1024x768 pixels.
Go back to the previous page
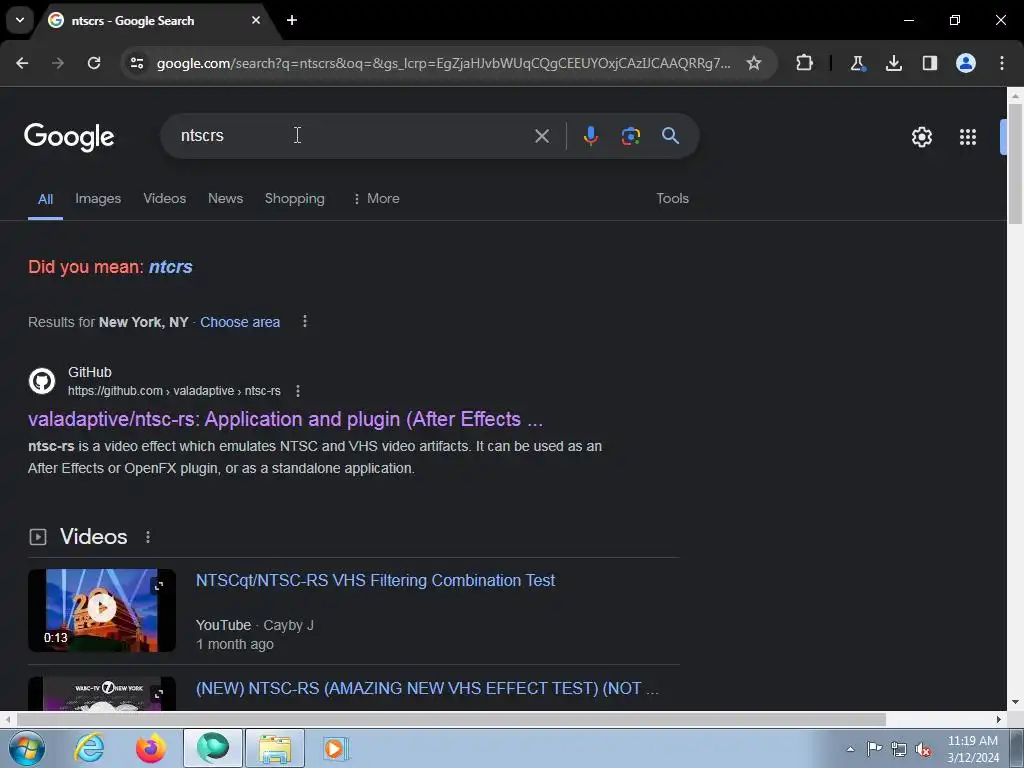22,63
